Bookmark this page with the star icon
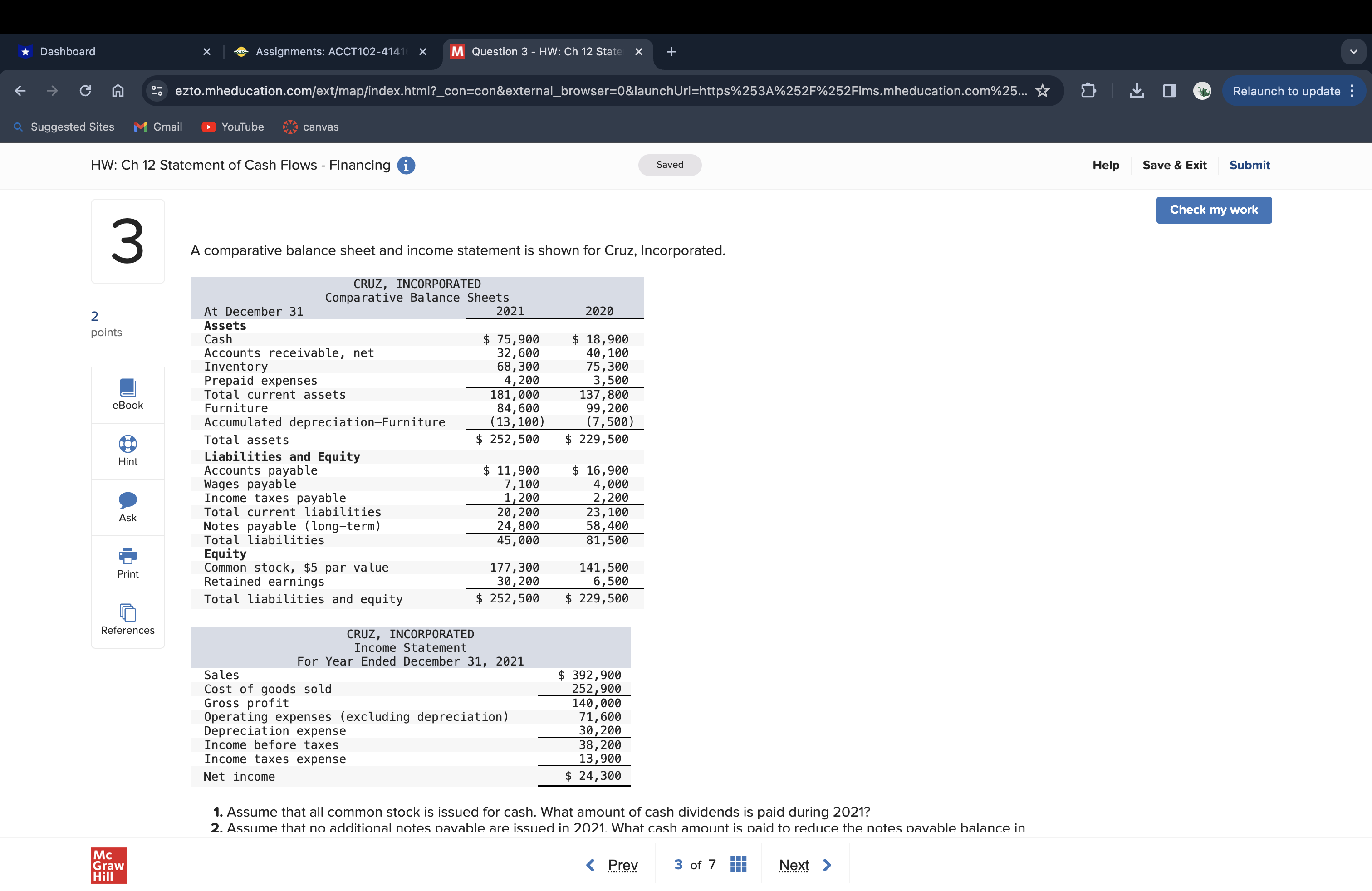The image size is (1372, 891). pos(1042,90)
